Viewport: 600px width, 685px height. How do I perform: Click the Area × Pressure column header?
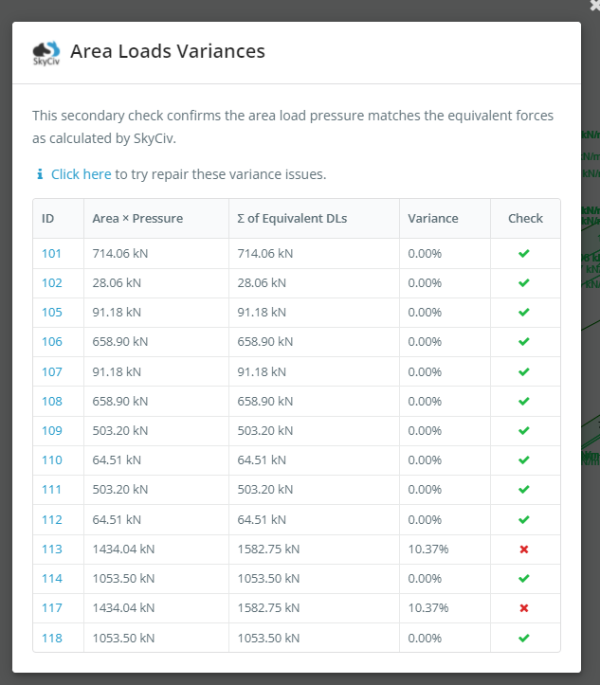click(137, 218)
